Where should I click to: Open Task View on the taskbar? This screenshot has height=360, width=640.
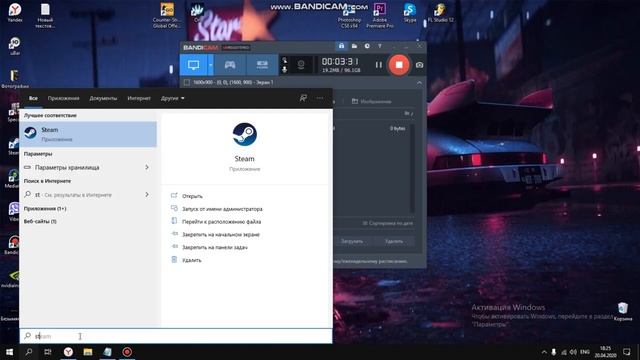pos(48,352)
